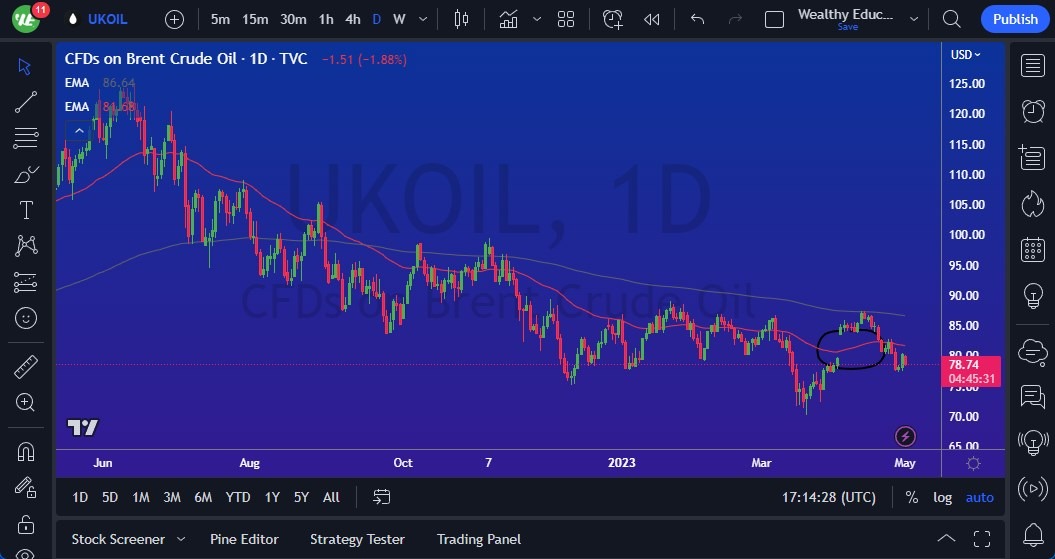
Task: Select the trend line drawing tool
Action: tap(26, 102)
